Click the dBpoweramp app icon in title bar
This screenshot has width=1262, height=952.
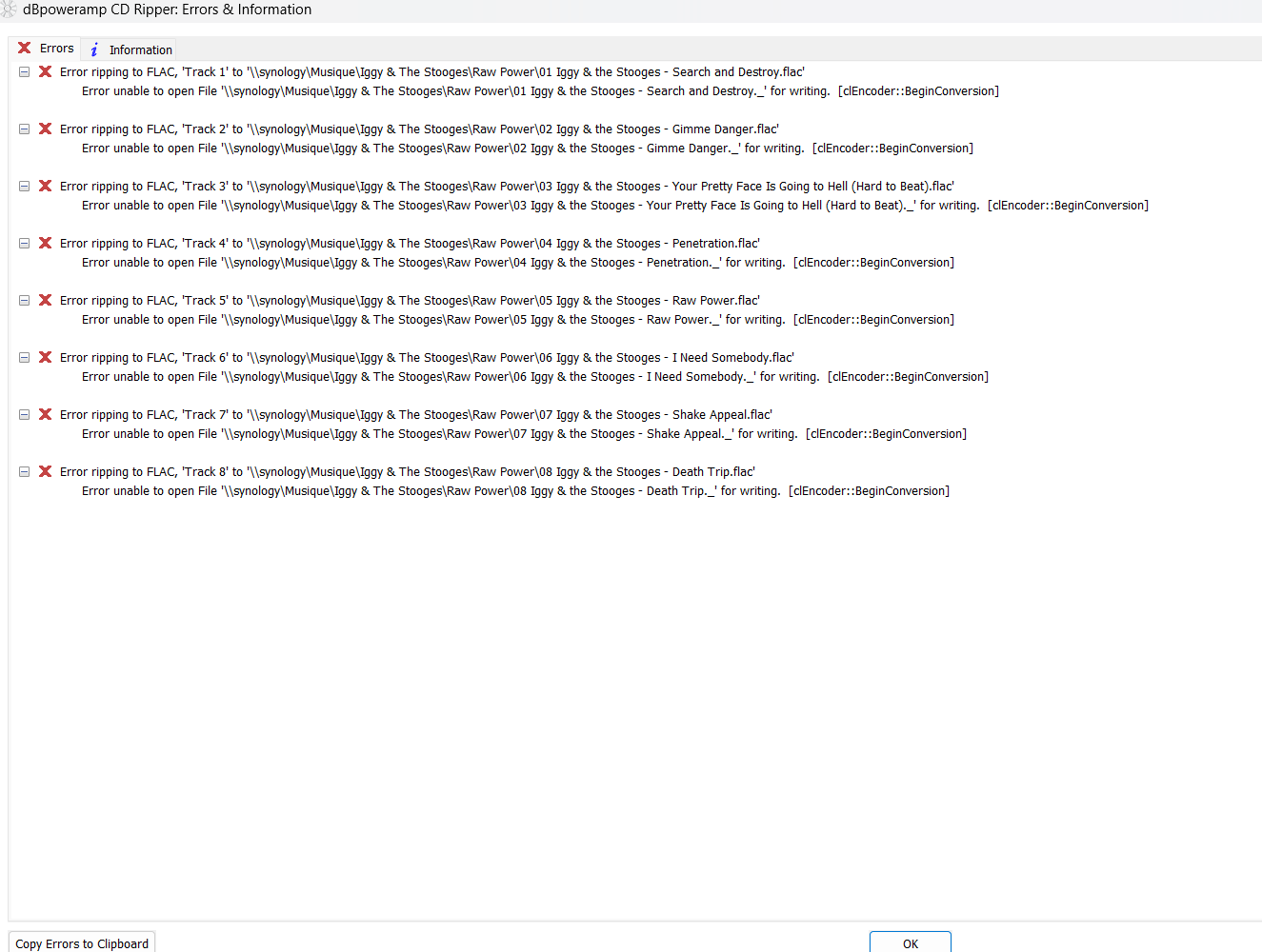(9, 10)
